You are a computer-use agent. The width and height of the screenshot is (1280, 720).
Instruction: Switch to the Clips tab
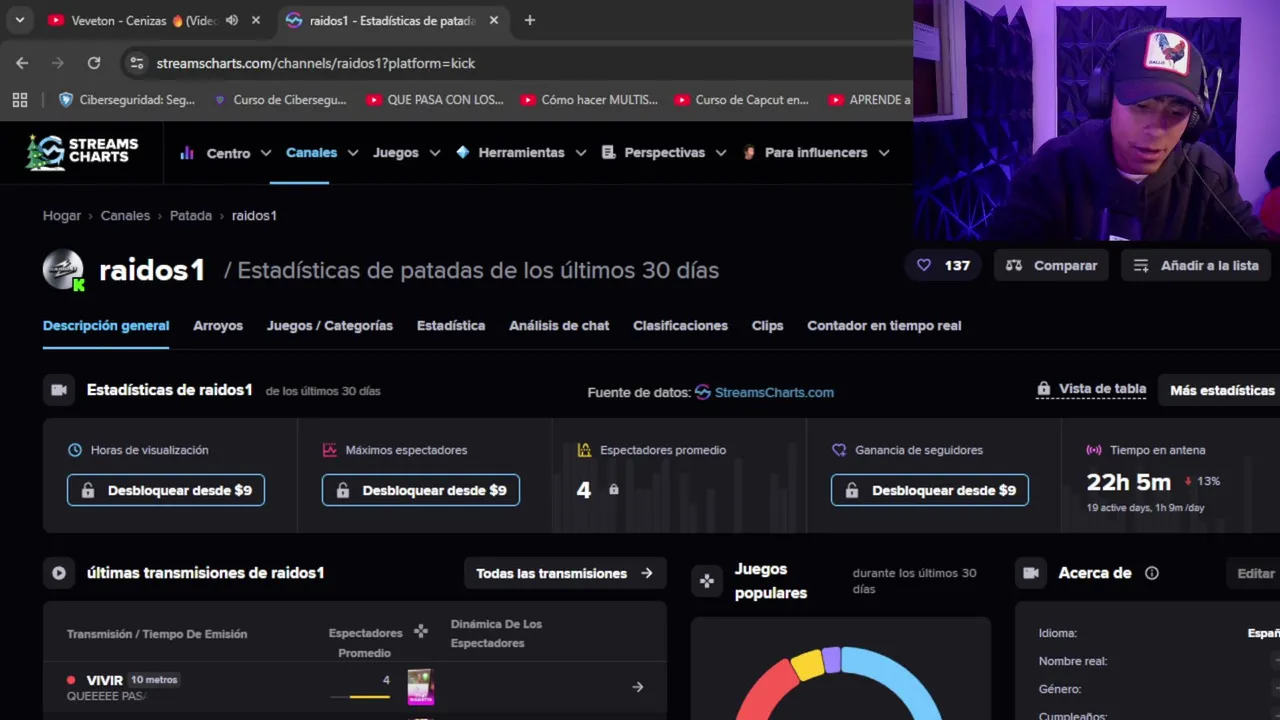767,325
